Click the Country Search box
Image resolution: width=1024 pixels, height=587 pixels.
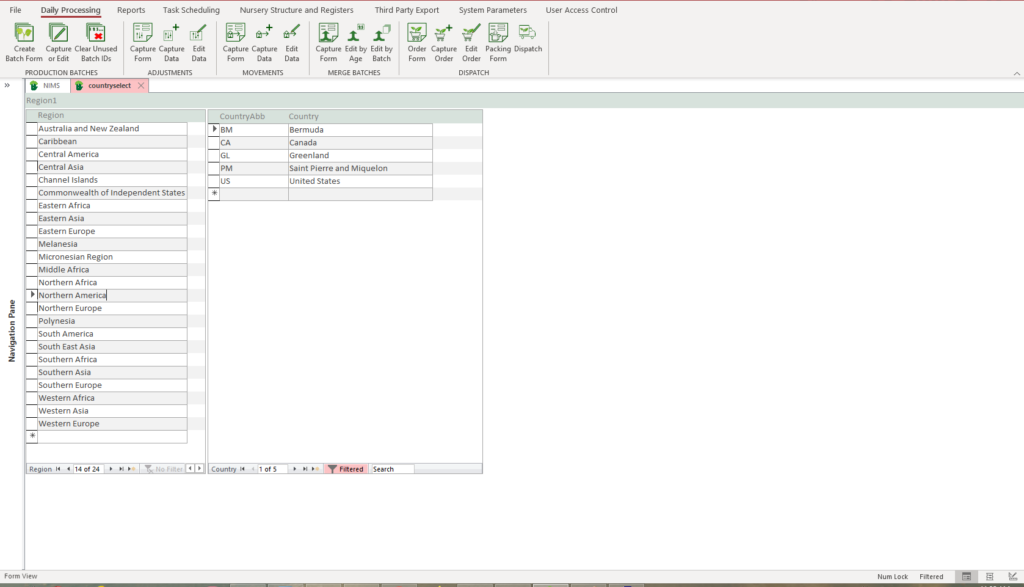pyautogui.click(x=392, y=468)
